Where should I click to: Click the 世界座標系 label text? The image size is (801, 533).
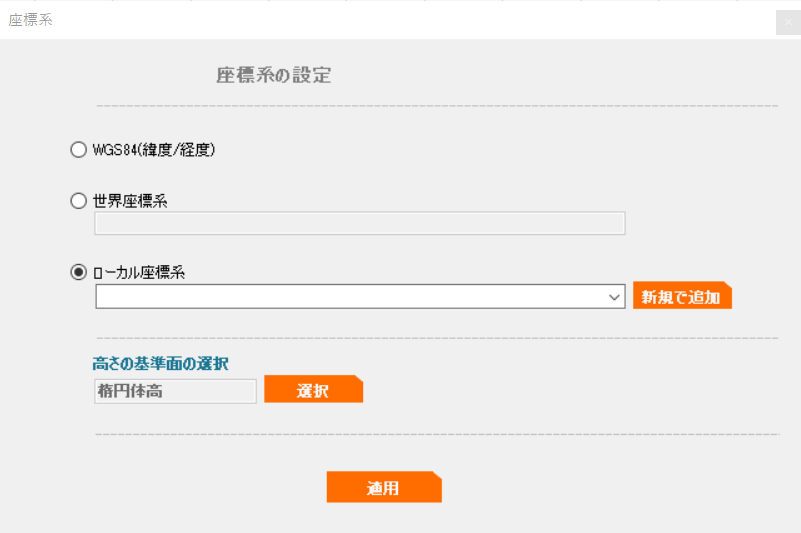[130, 201]
